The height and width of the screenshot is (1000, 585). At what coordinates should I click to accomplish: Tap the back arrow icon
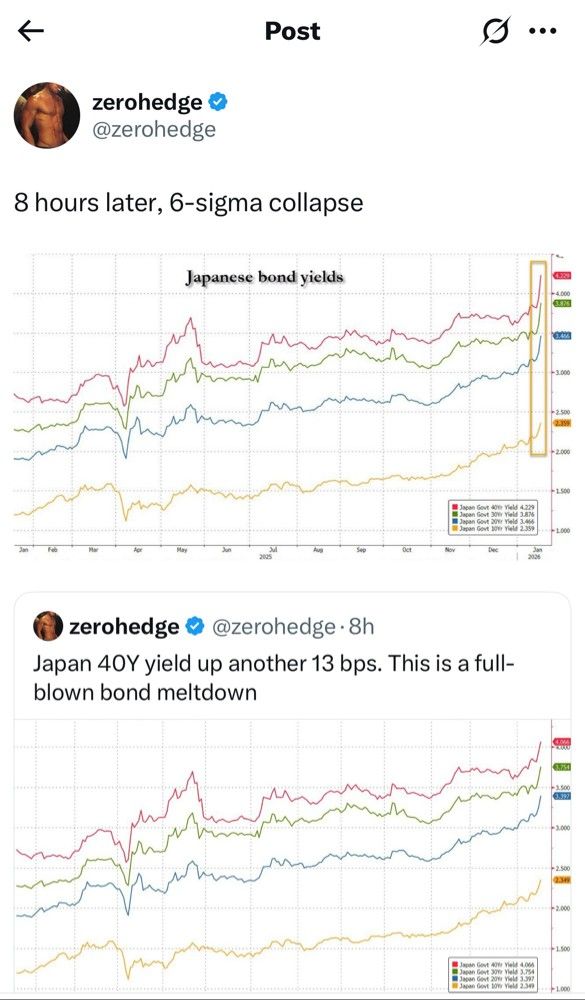(31, 31)
